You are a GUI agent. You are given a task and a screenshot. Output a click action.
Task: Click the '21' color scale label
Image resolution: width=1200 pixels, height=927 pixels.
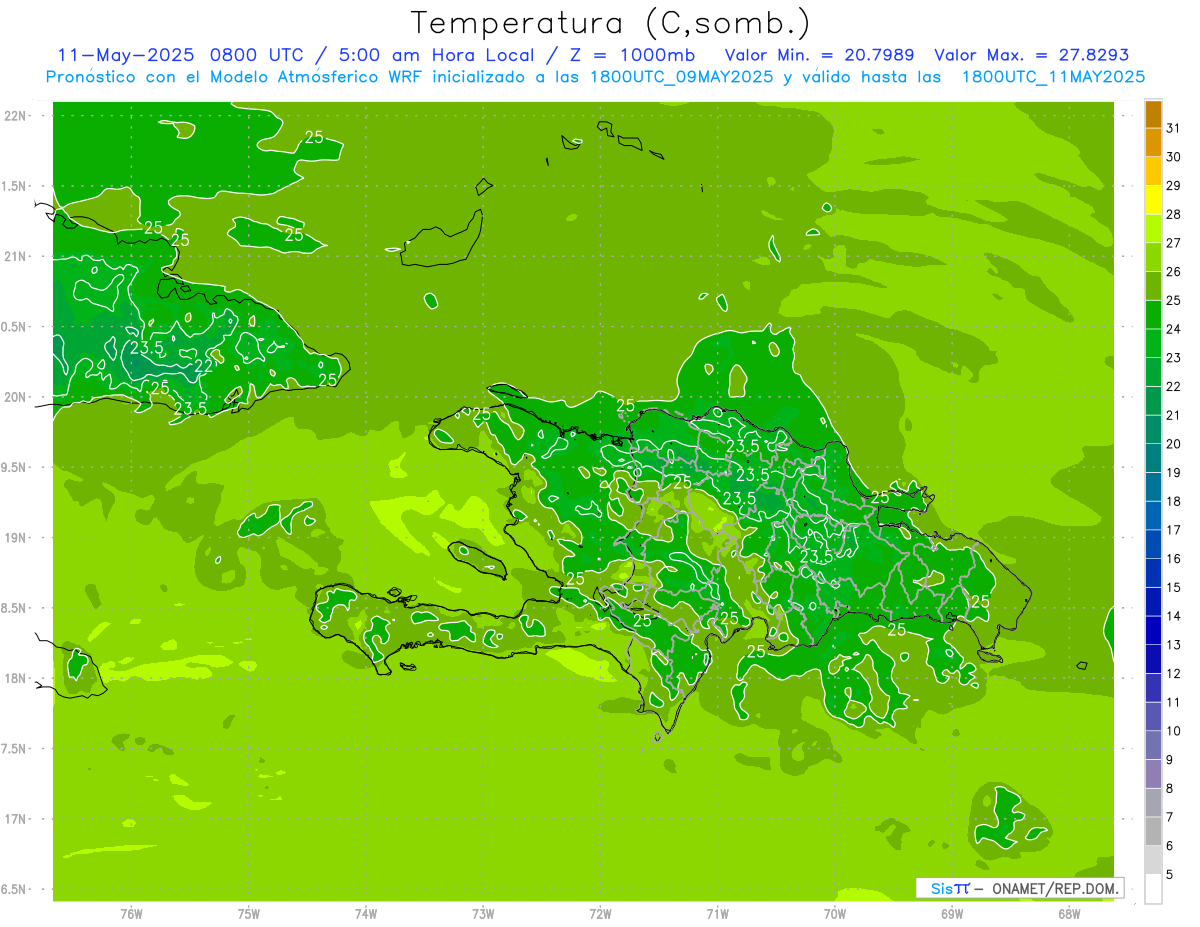coord(1174,415)
